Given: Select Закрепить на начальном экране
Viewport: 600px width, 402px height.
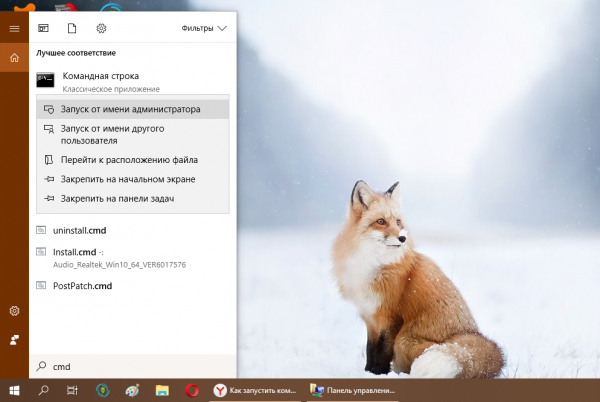Looking at the screenshot, I should (127, 179).
